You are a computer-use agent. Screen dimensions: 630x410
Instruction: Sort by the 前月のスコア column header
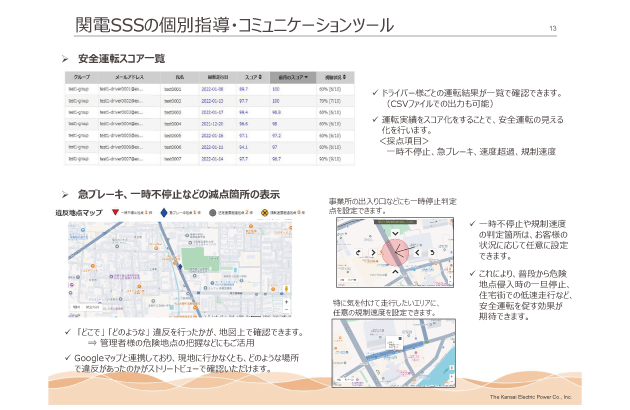pos(292,77)
